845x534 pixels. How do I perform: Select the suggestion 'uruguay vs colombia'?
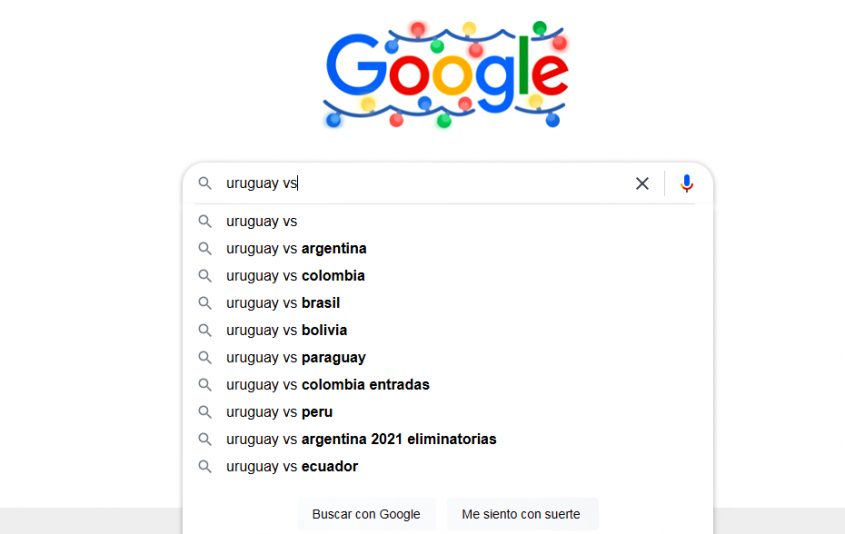448,275
